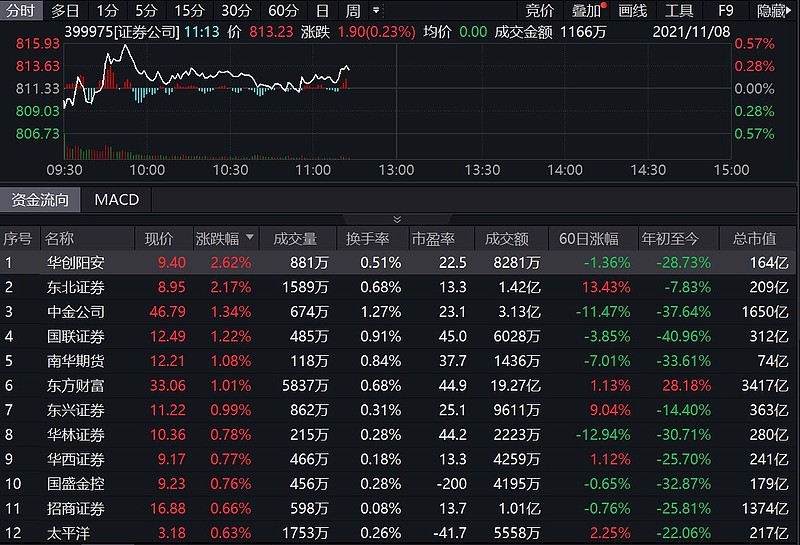Select the 华西证券 stock row
The width and height of the screenshot is (800, 545).
point(398,459)
